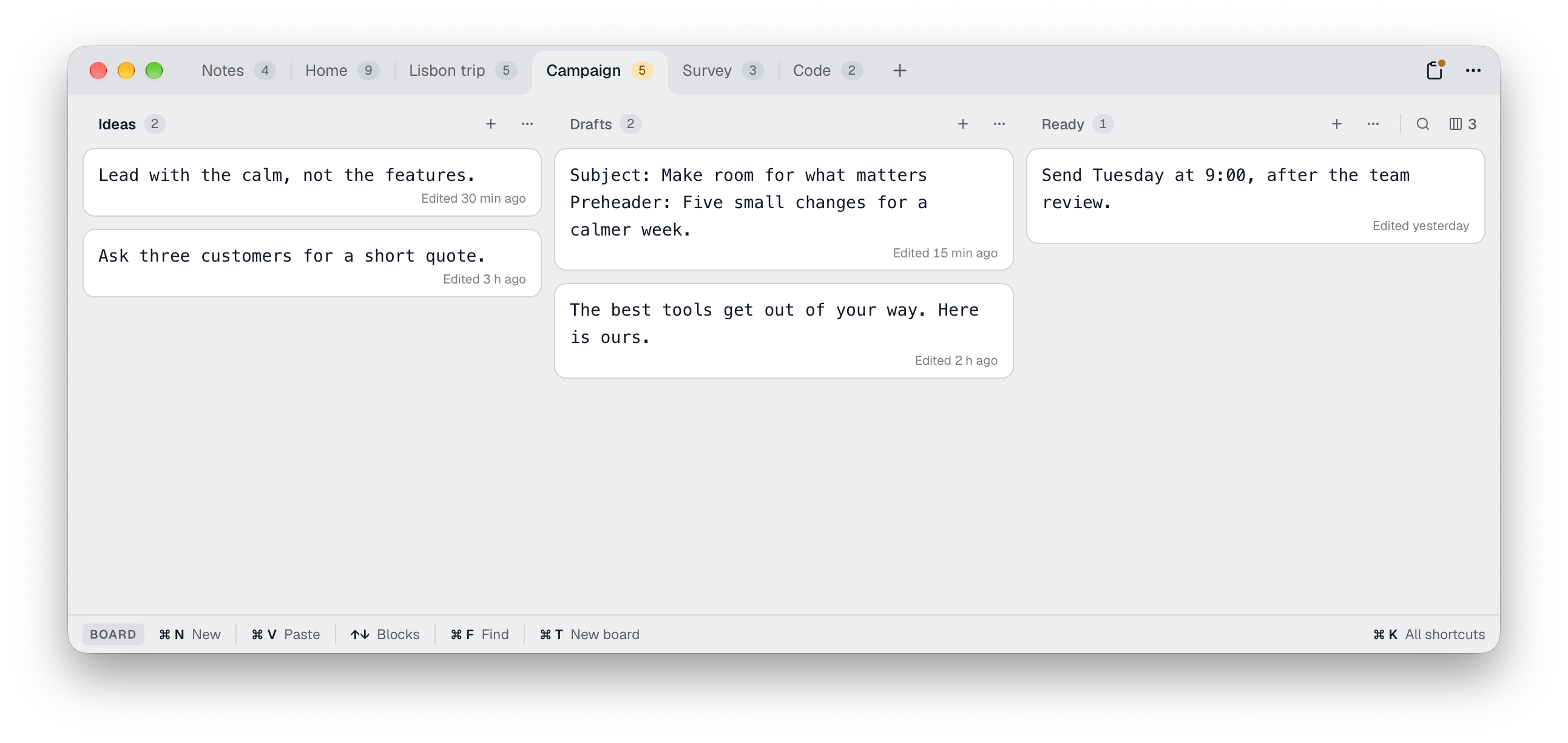Select the 'Lead with the calm' card
The height and width of the screenshot is (743, 1568).
point(312,183)
